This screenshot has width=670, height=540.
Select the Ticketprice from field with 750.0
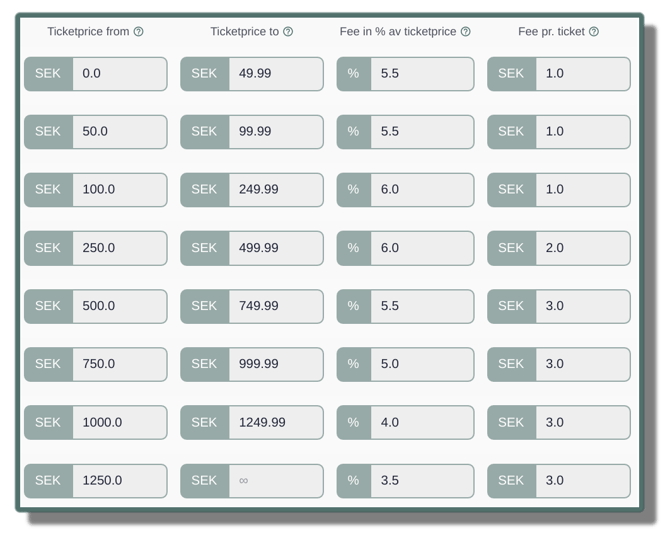tap(118, 364)
